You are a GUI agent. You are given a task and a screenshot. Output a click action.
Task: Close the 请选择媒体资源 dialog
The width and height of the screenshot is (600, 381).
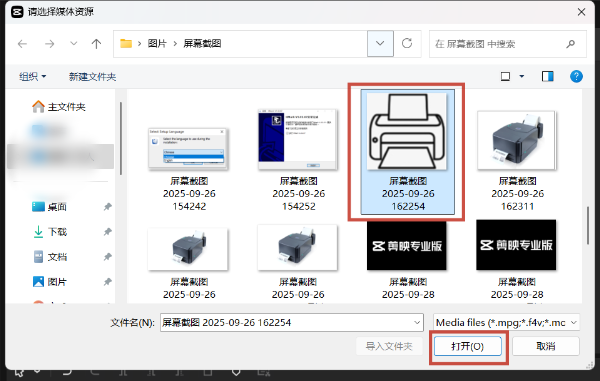tap(581, 12)
